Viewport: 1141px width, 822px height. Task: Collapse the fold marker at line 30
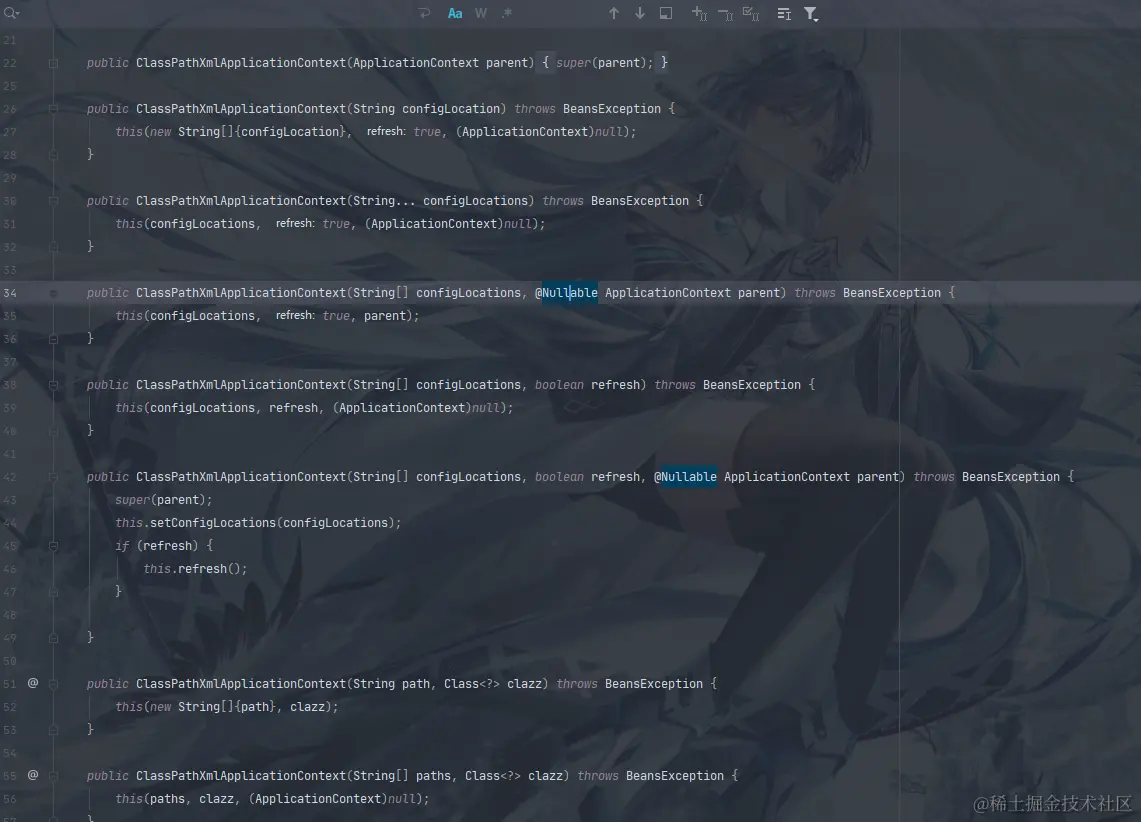pos(53,201)
